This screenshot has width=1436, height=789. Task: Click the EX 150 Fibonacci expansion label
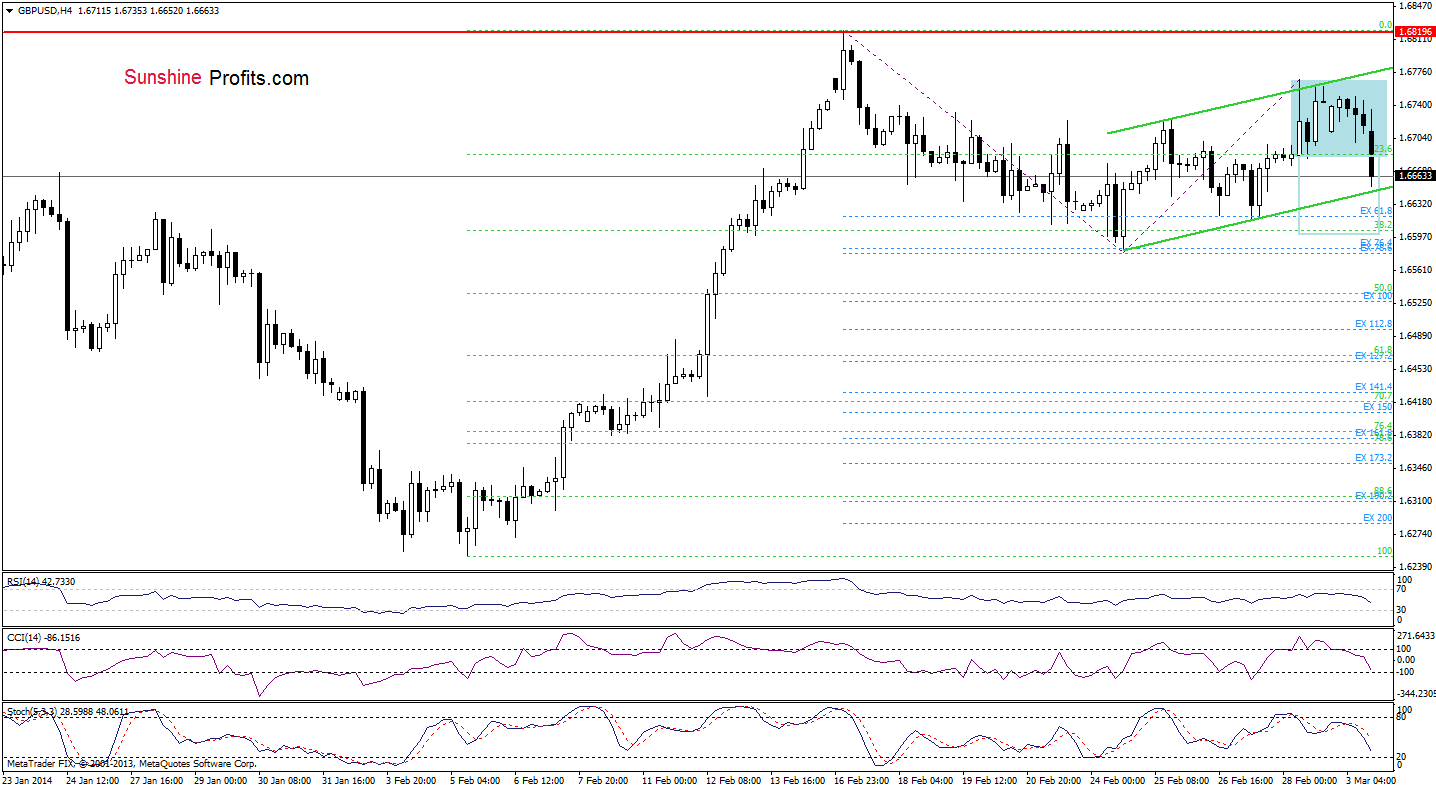[1378, 407]
